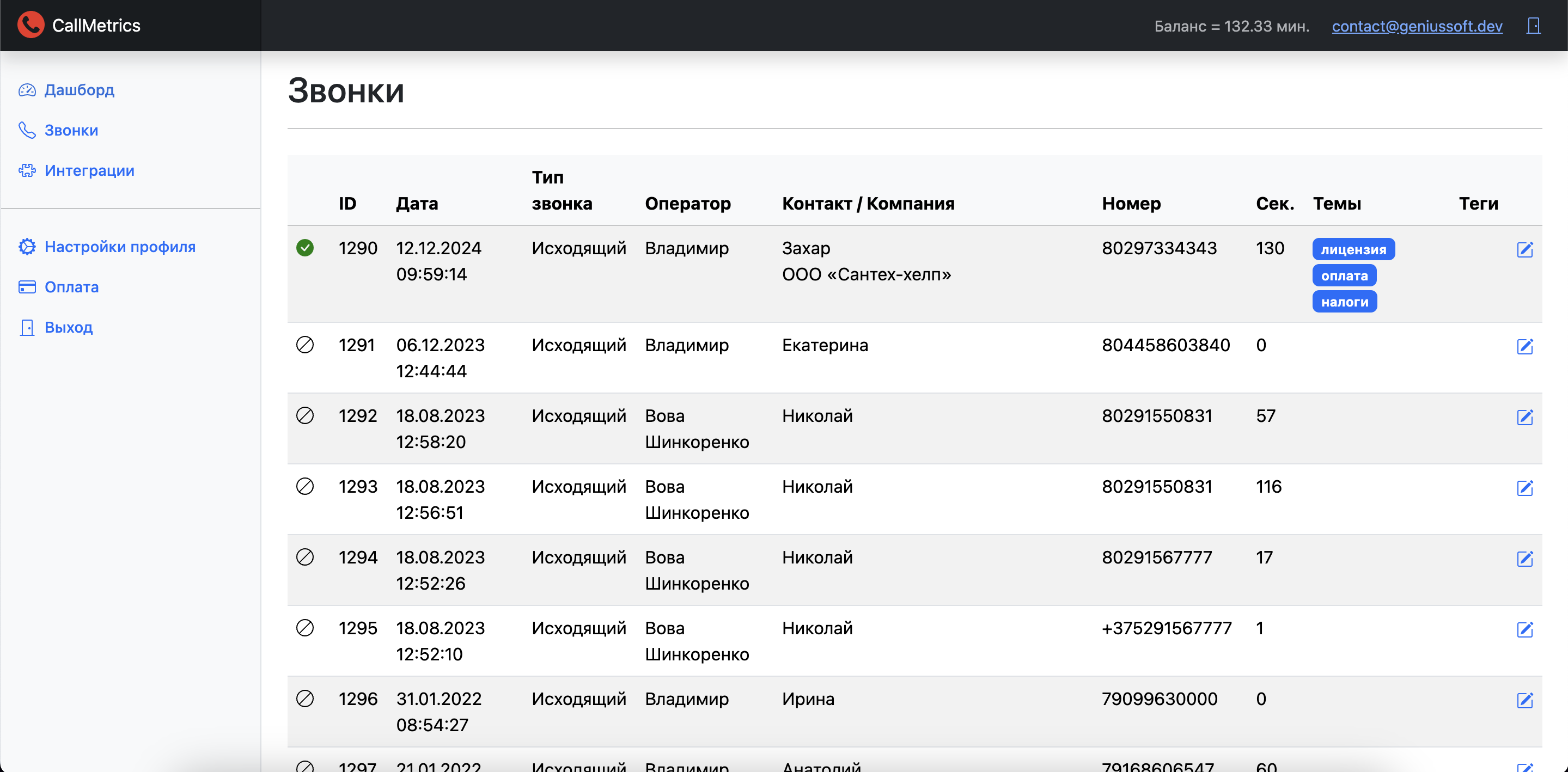
Task: Click the Контакт / Компания column header
Action: click(x=868, y=203)
